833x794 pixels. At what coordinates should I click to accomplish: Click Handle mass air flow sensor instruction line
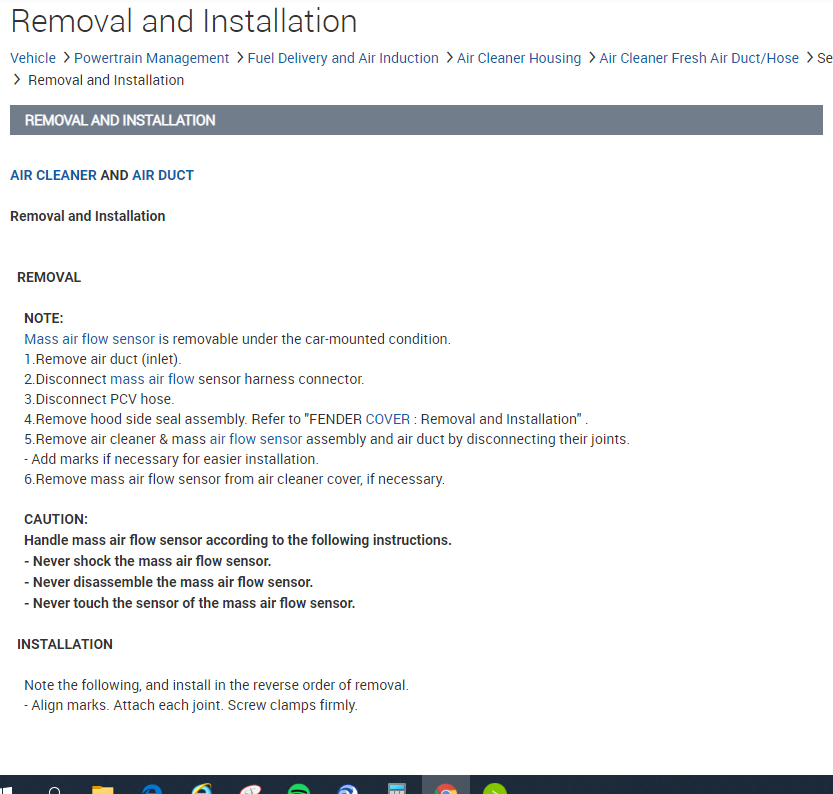coord(237,540)
